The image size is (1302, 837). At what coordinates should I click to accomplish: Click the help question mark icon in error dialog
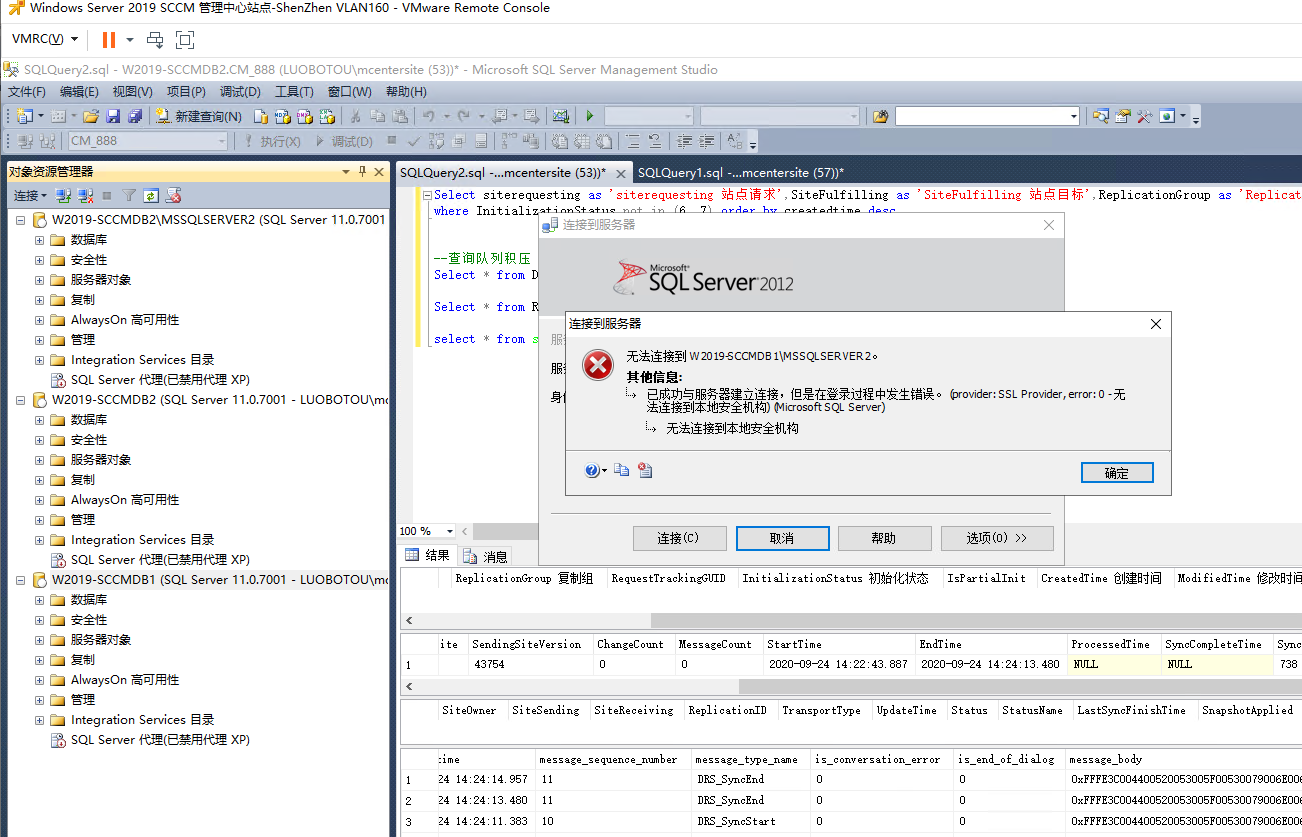pos(592,470)
